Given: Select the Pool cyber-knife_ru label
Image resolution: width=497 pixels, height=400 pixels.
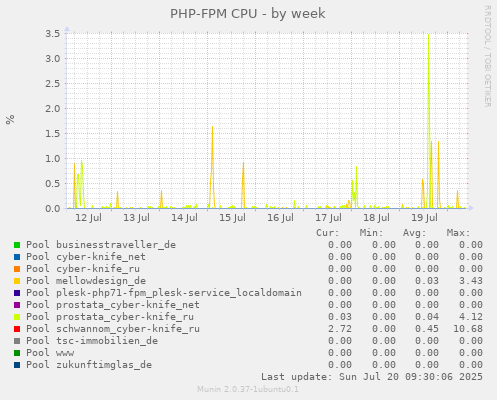Looking at the screenshot, I should [83, 269].
